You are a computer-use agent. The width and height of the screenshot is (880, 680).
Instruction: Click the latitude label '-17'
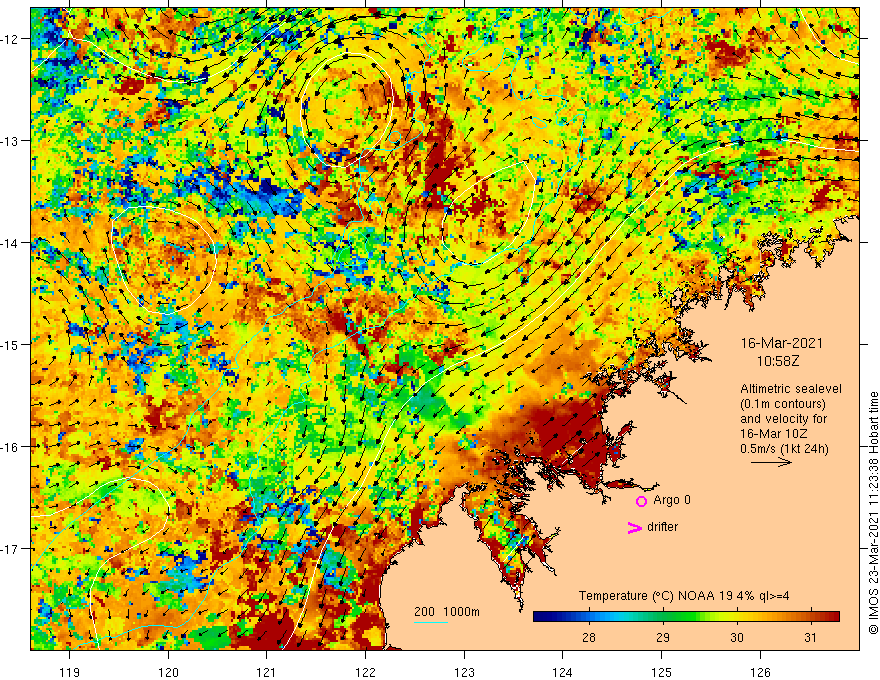pos(10,549)
